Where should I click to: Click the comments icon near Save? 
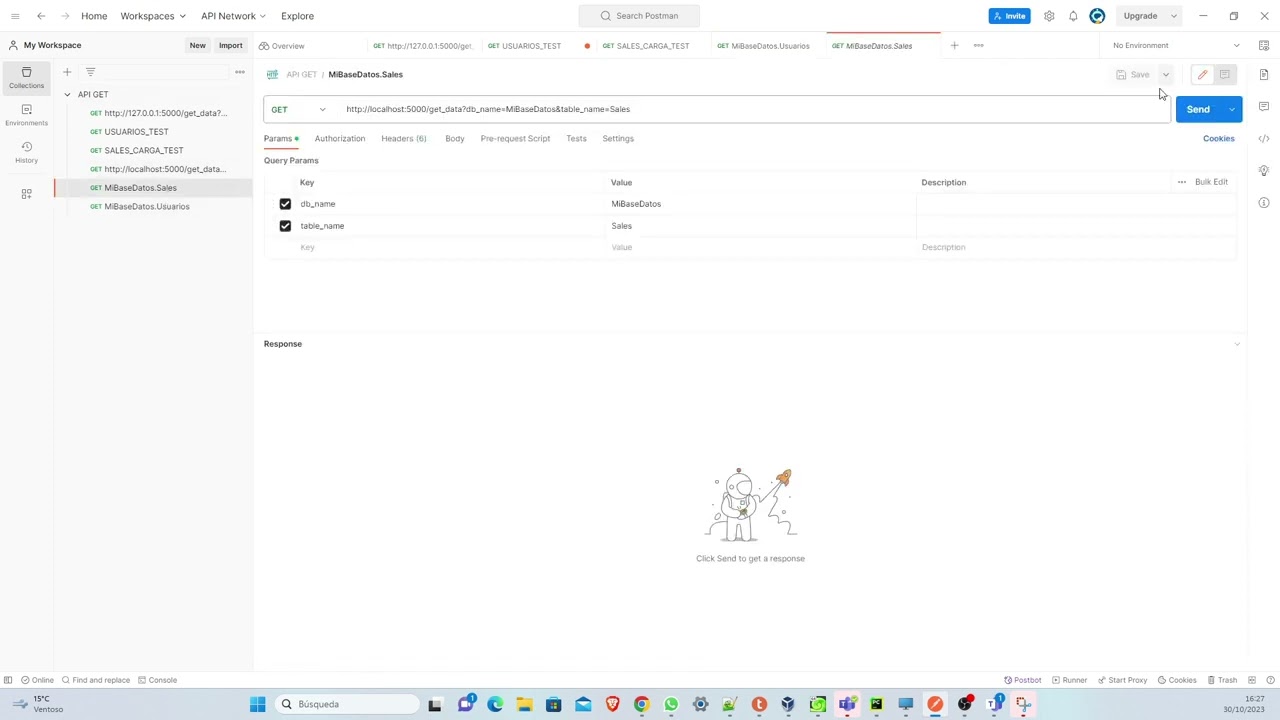[1224, 74]
